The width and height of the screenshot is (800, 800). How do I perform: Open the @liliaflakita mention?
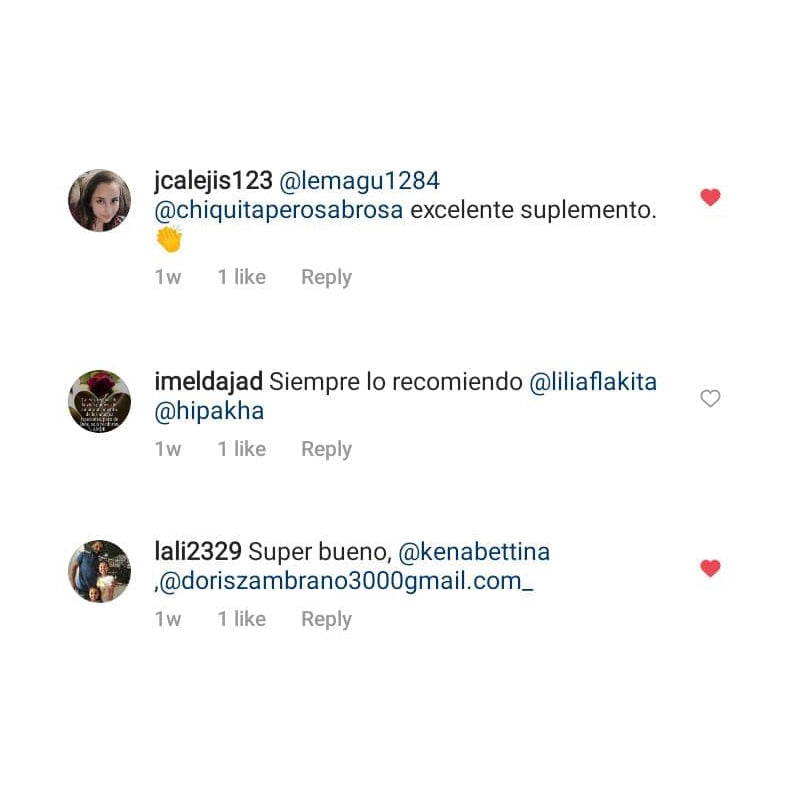pos(593,382)
